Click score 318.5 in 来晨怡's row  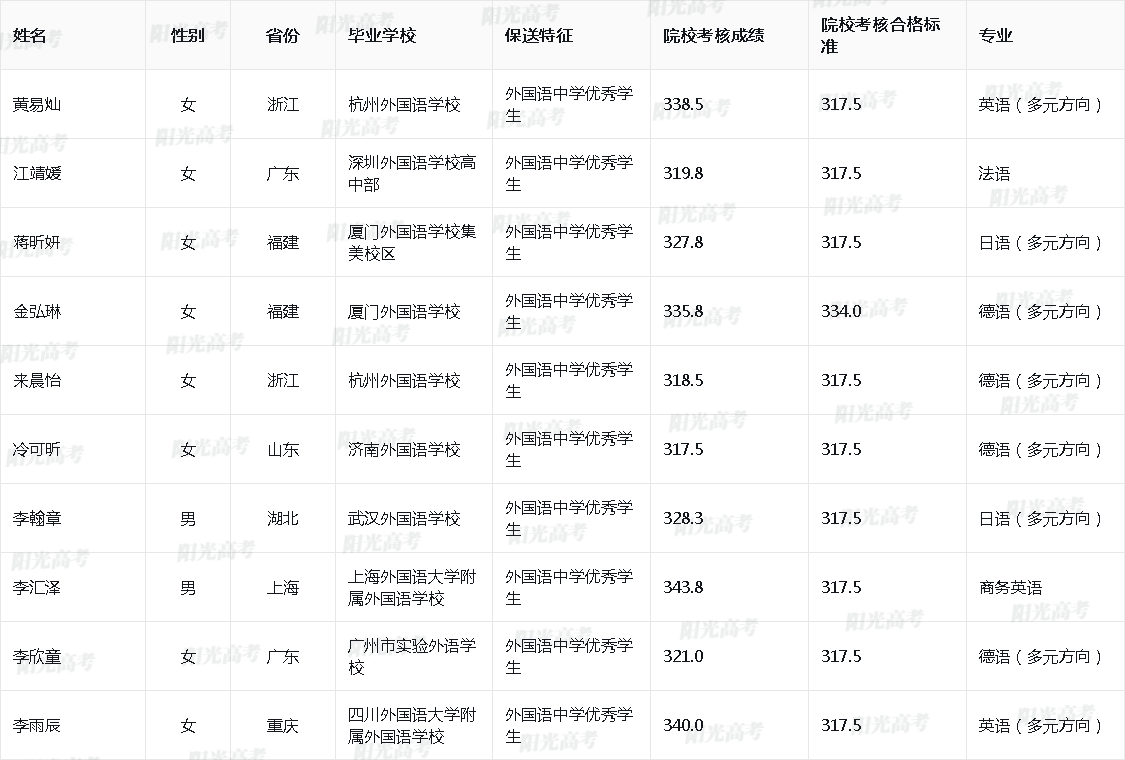(683, 380)
